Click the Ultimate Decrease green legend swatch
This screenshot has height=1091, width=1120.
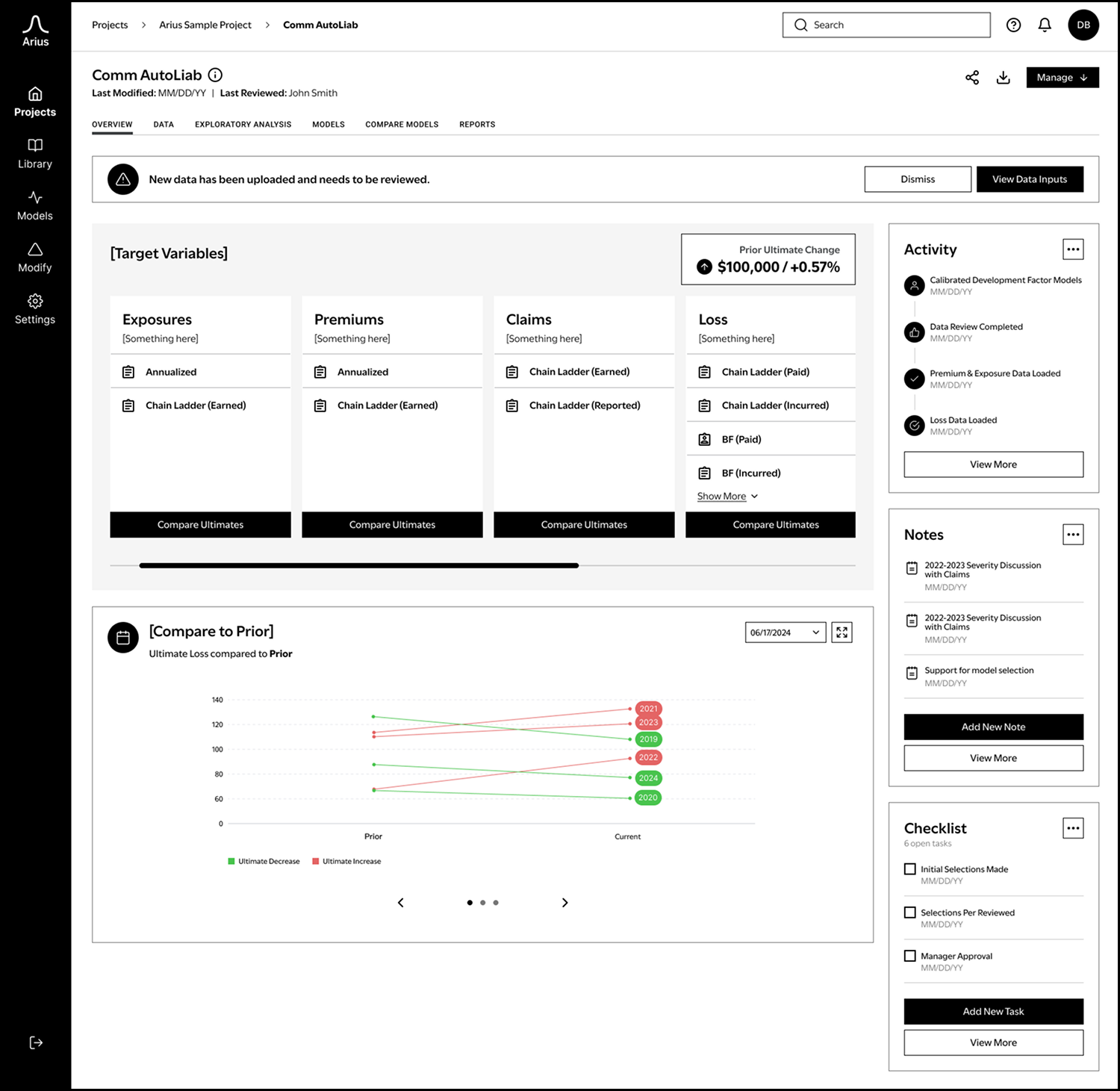tap(231, 862)
